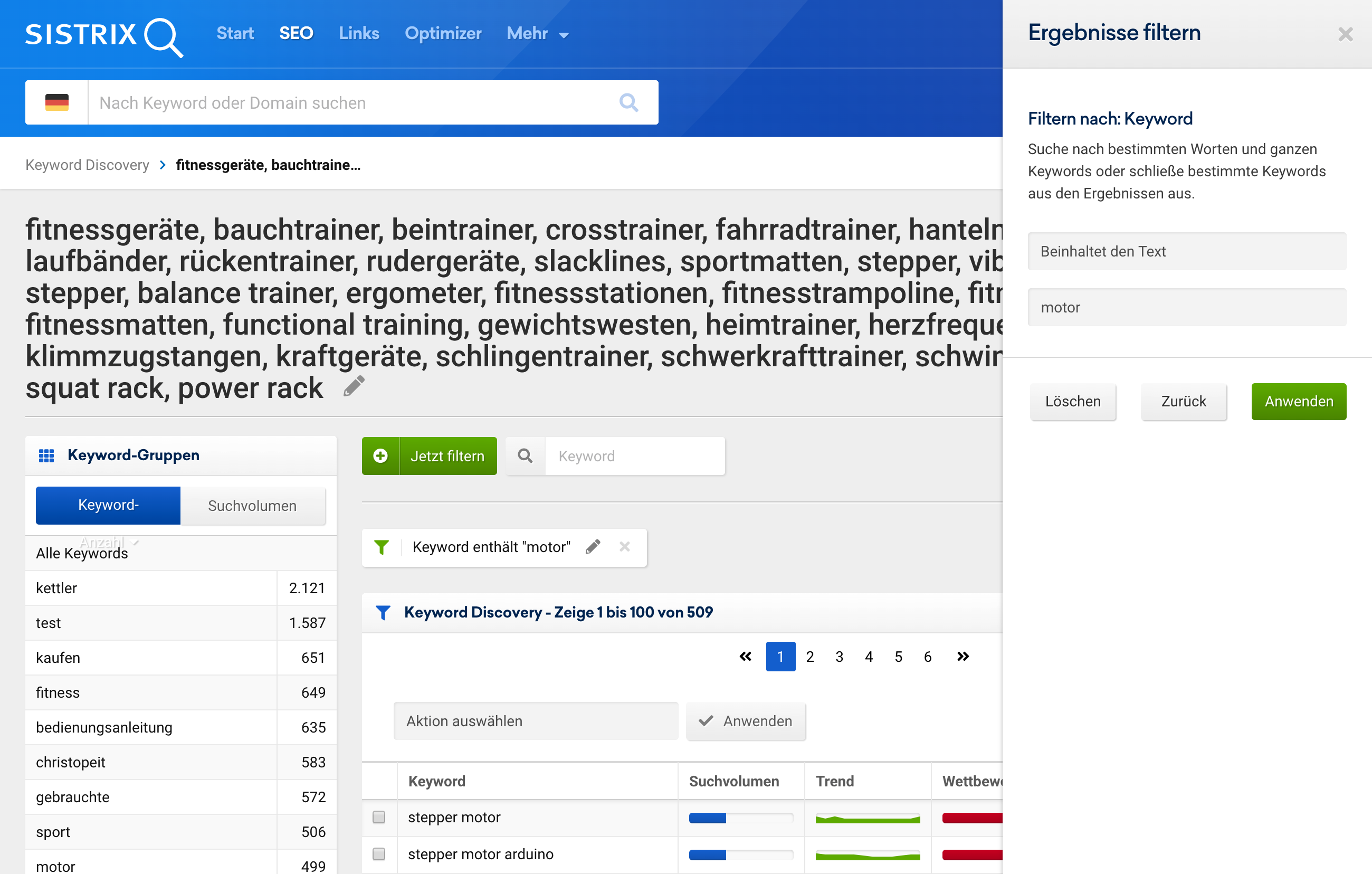This screenshot has height=874, width=1372.
Task: Click the Keyword Discovery breadcrumb link
Action: point(87,165)
